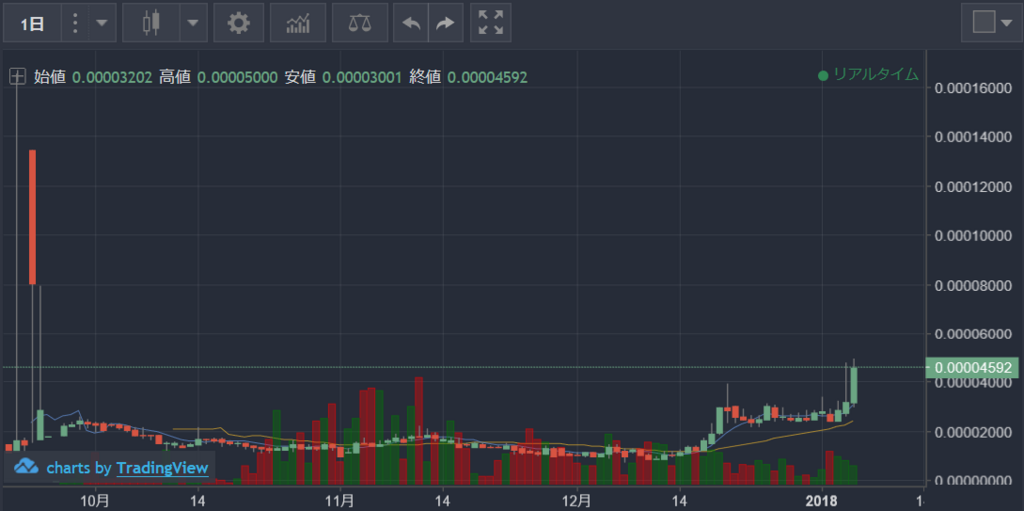
Task: Open the 1日 interval selector
Action: (x=32, y=23)
